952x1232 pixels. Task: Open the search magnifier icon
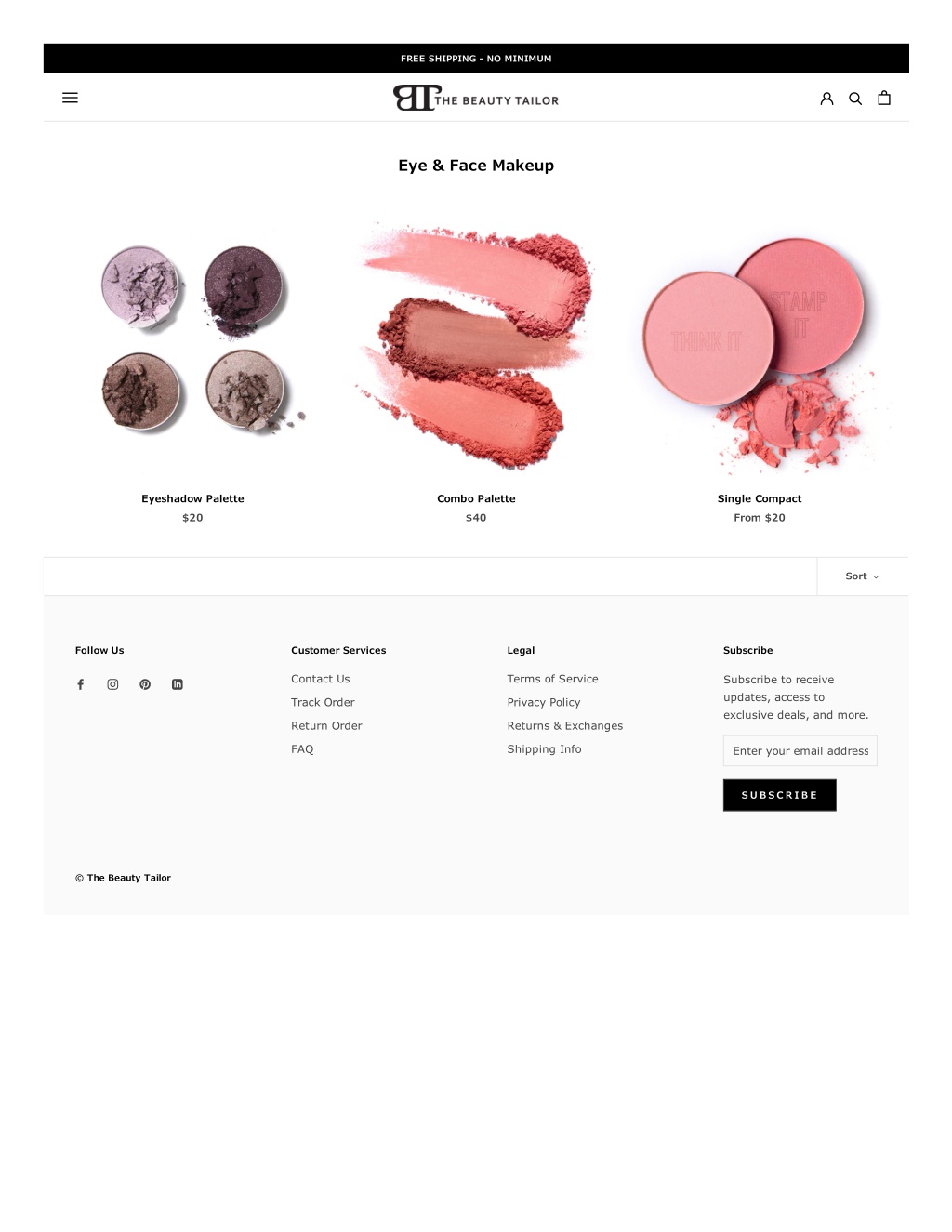855,98
